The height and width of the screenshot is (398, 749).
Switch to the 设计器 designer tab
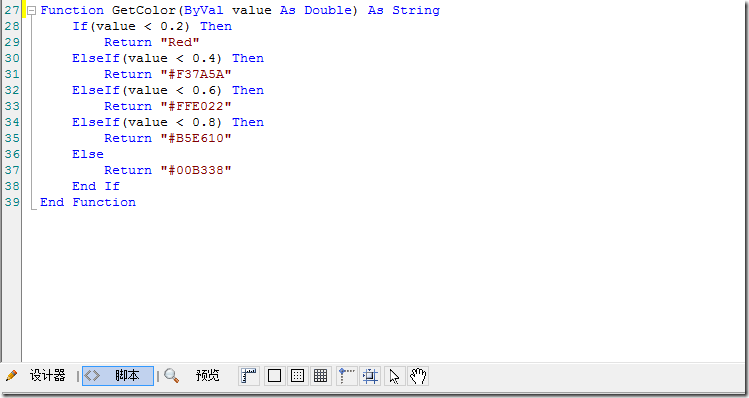click(x=47, y=376)
